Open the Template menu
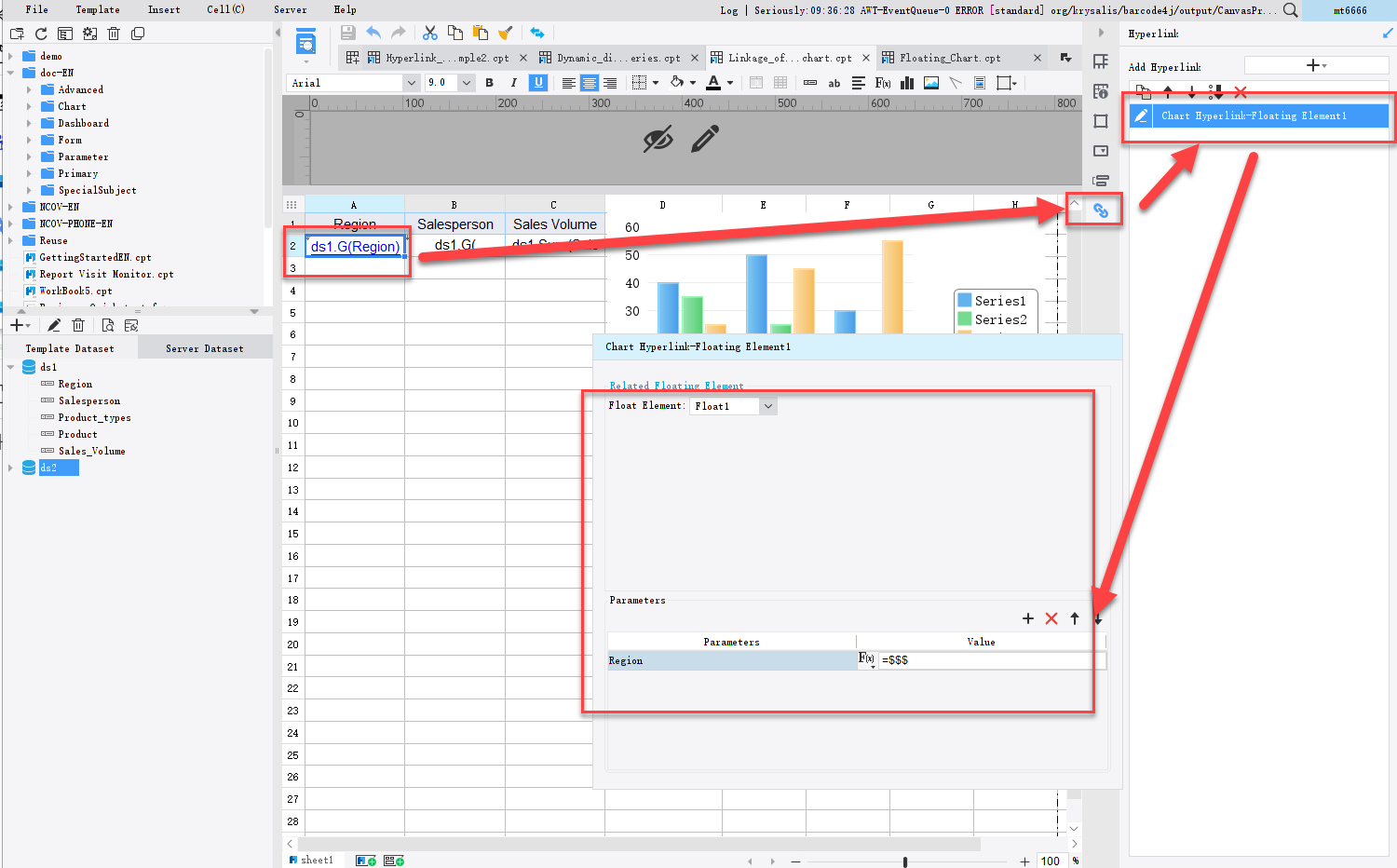 pos(98,9)
